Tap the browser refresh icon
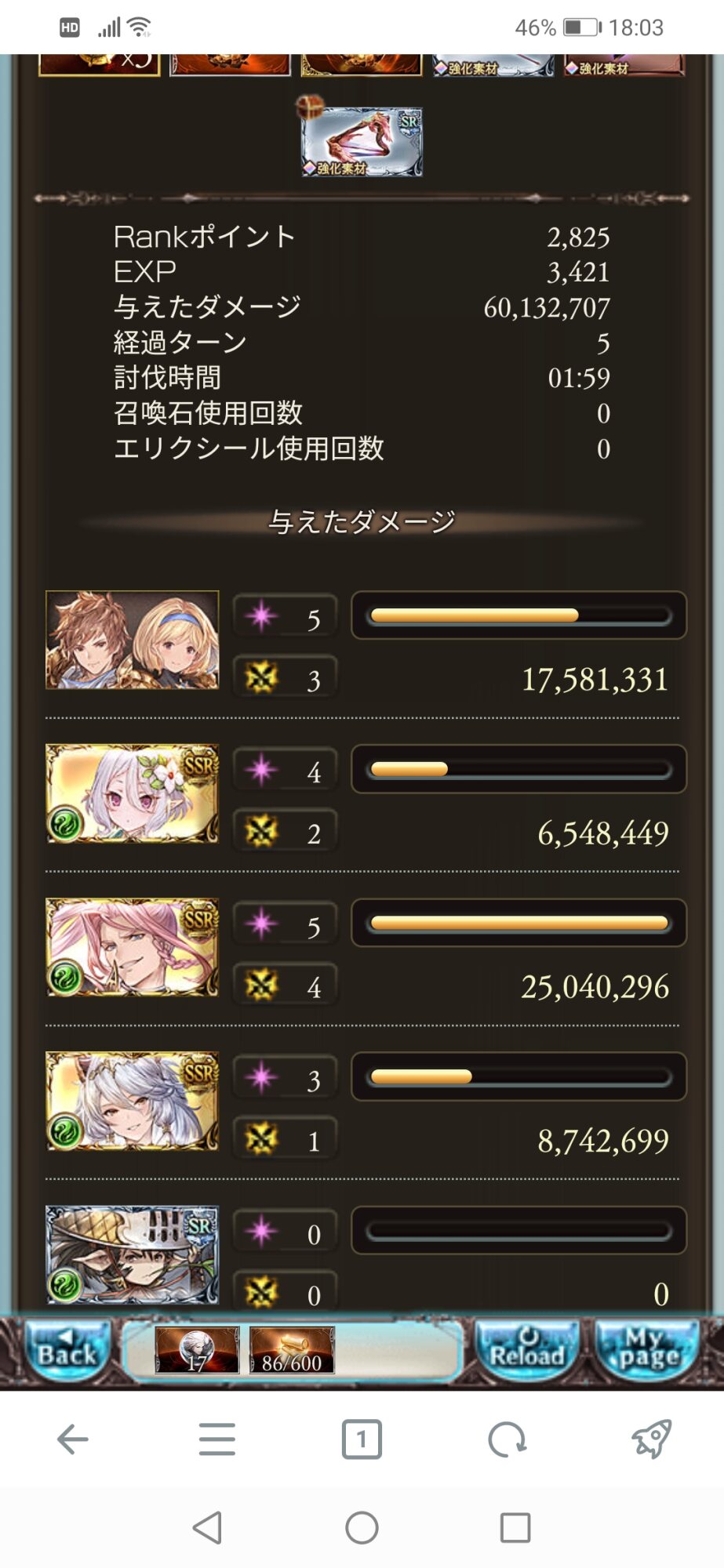 pos(507,1439)
